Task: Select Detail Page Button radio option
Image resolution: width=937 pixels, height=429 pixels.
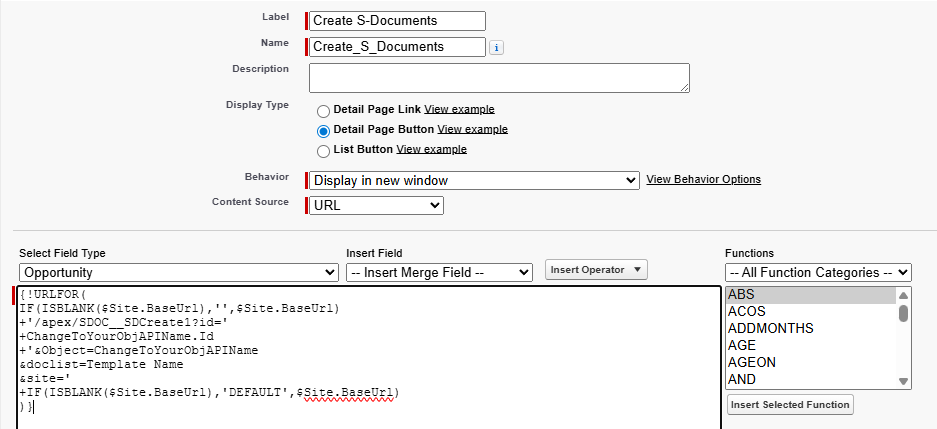Action: coord(323,131)
